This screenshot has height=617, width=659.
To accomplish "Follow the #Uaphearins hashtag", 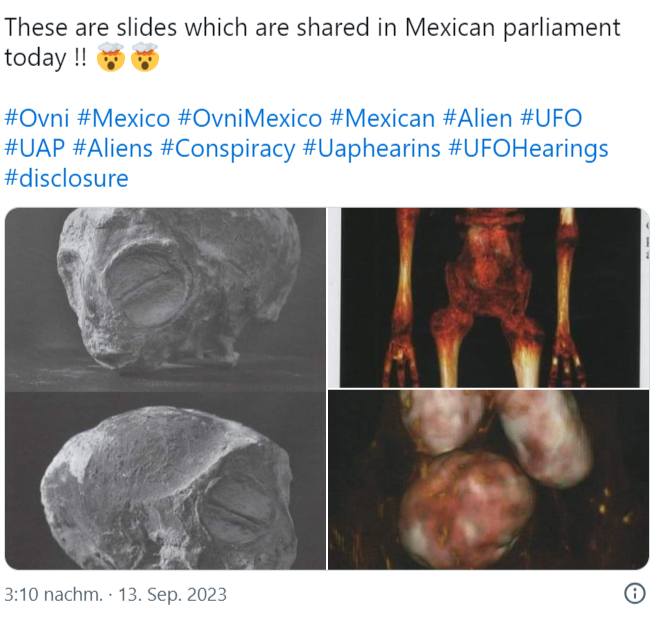I will (x=372, y=149).
